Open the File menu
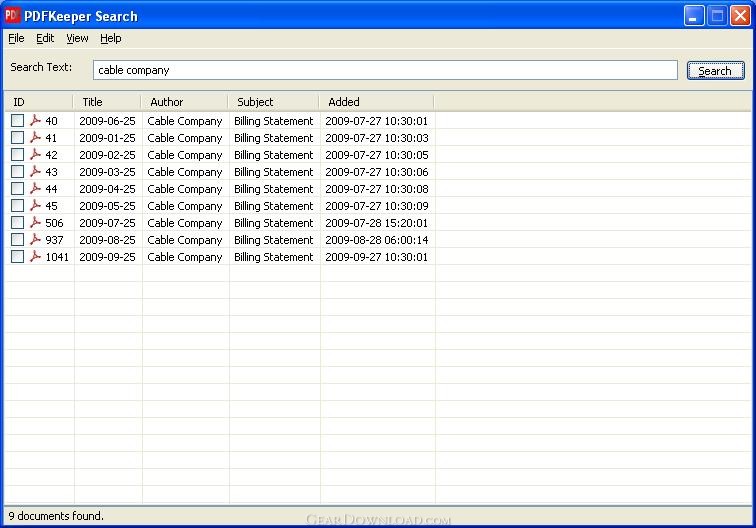Image resolution: width=756 pixels, height=528 pixels. 16,38
